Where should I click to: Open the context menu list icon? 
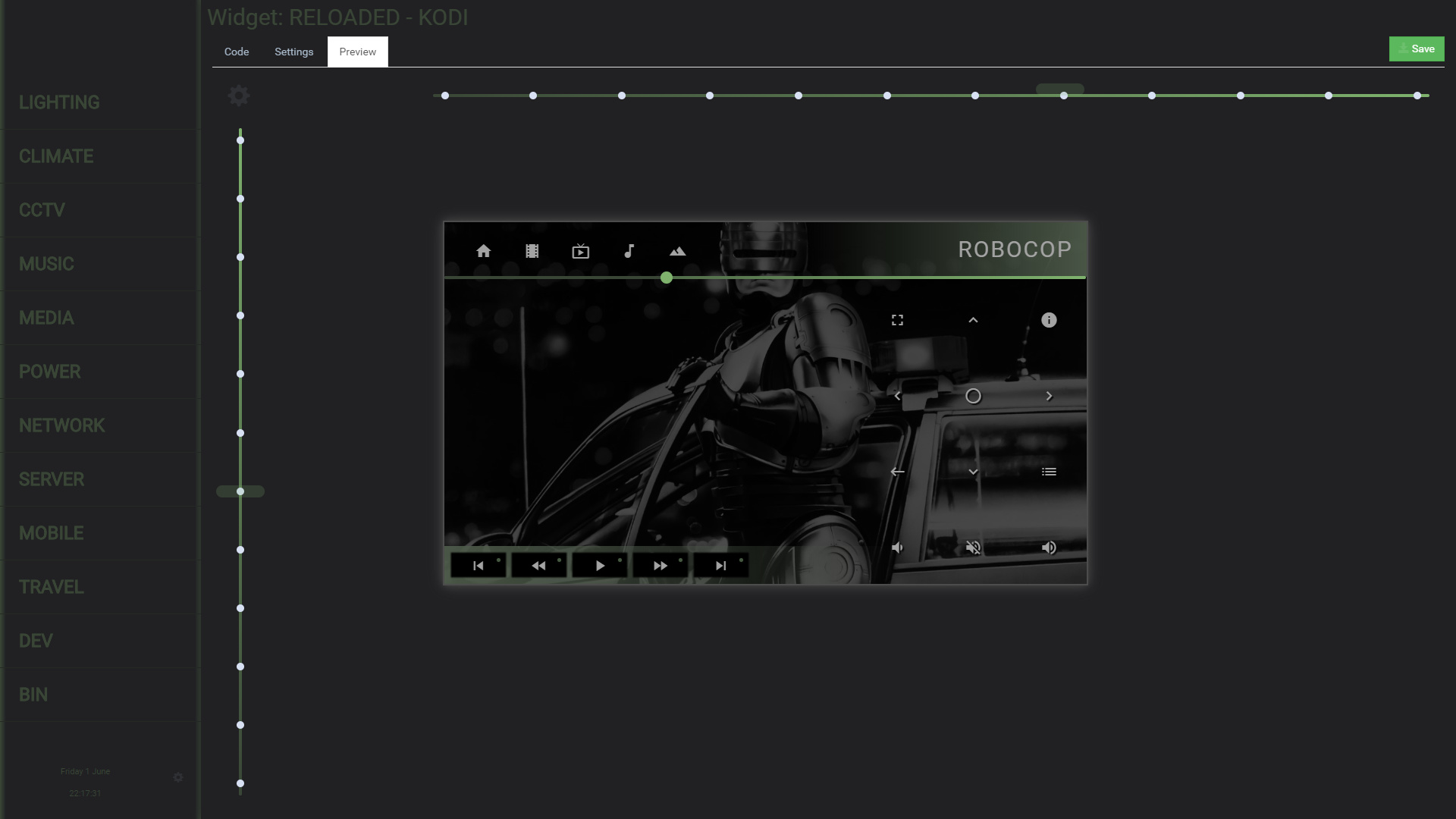(x=1049, y=472)
